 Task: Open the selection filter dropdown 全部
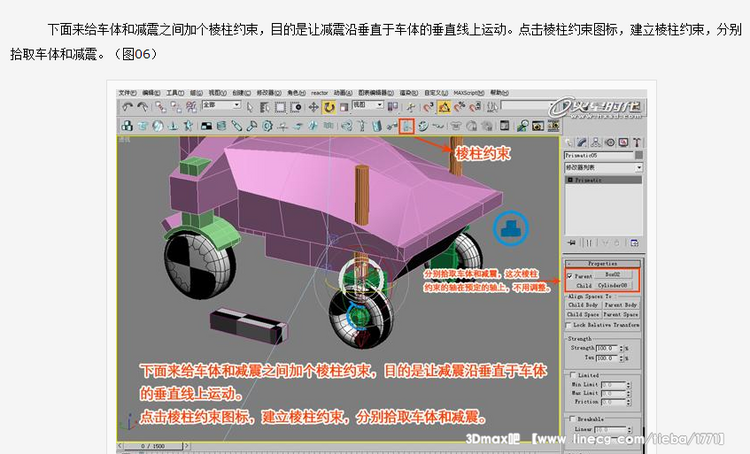click(x=221, y=105)
